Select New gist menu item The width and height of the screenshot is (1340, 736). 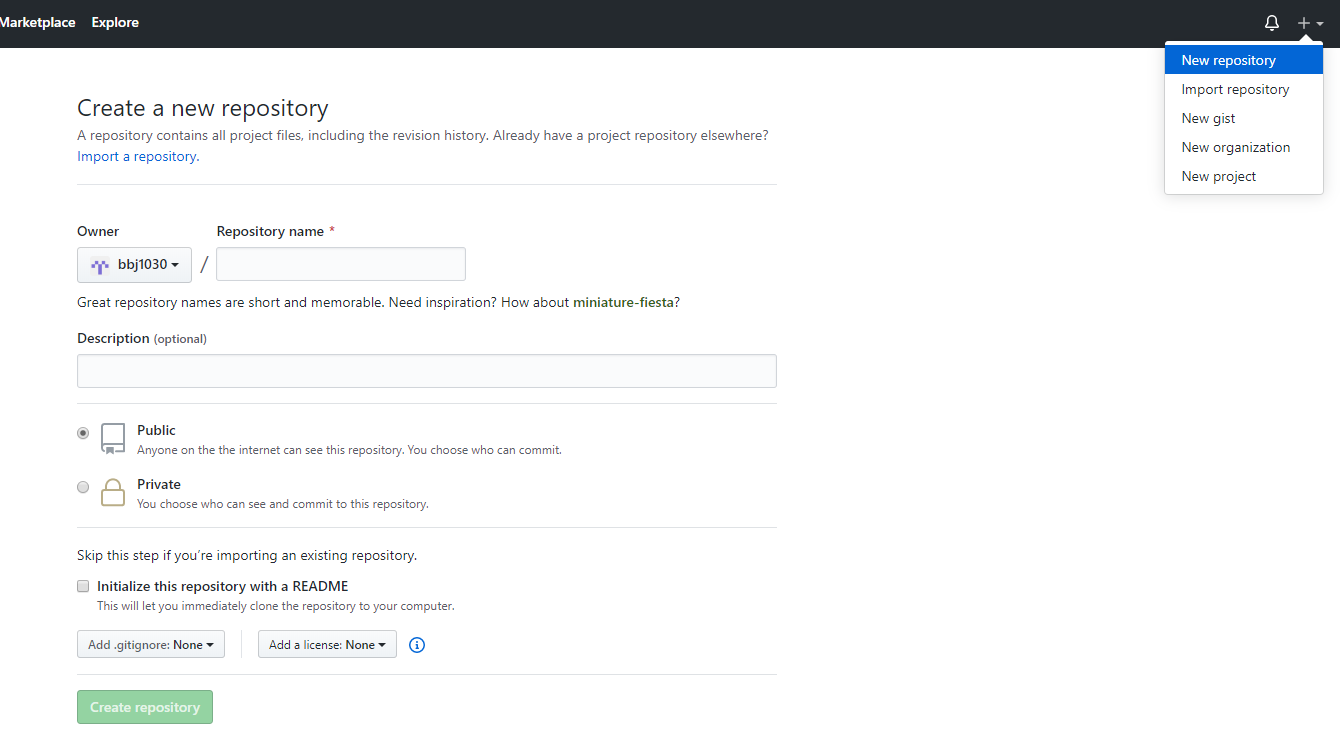tap(1208, 118)
